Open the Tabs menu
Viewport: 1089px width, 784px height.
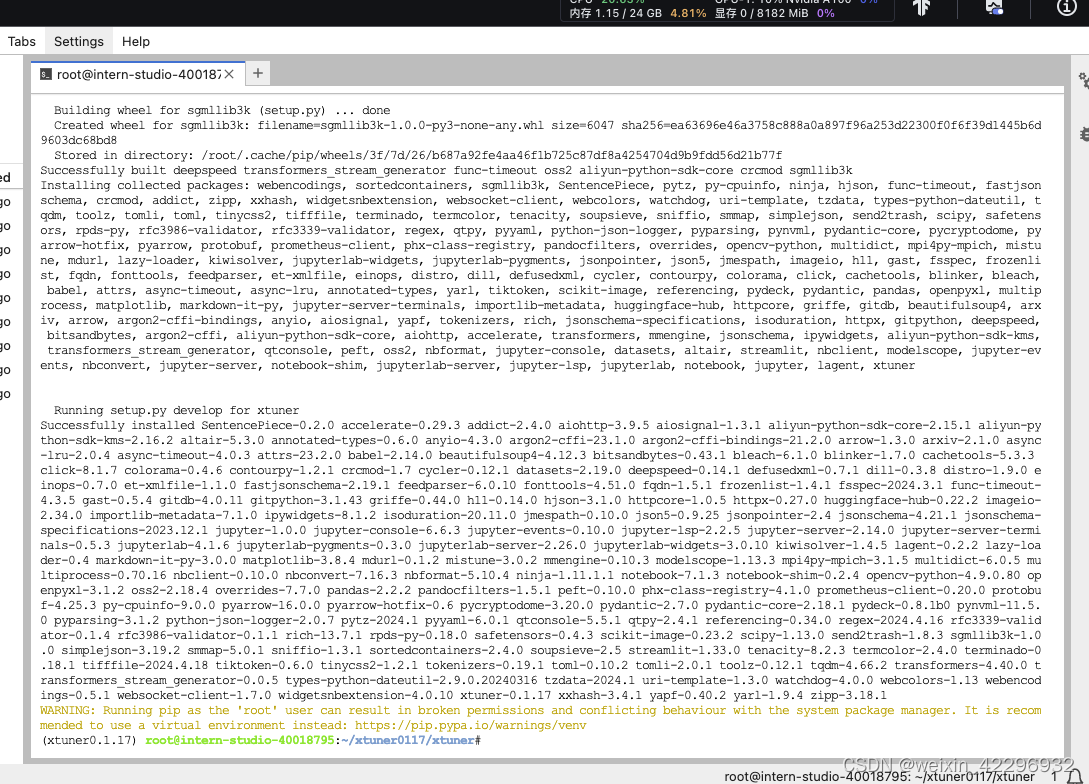point(22,42)
